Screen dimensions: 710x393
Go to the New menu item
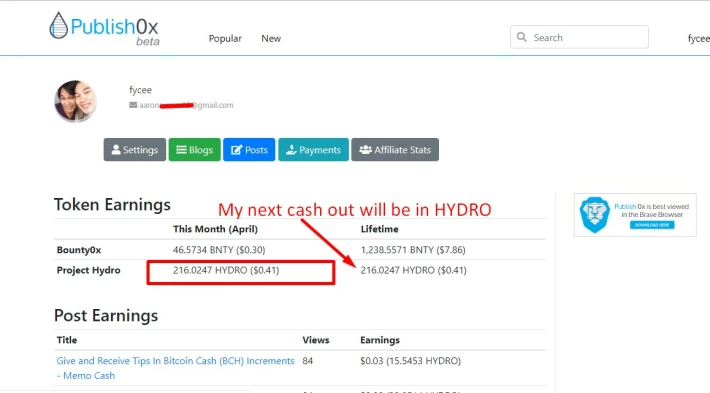click(271, 38)
